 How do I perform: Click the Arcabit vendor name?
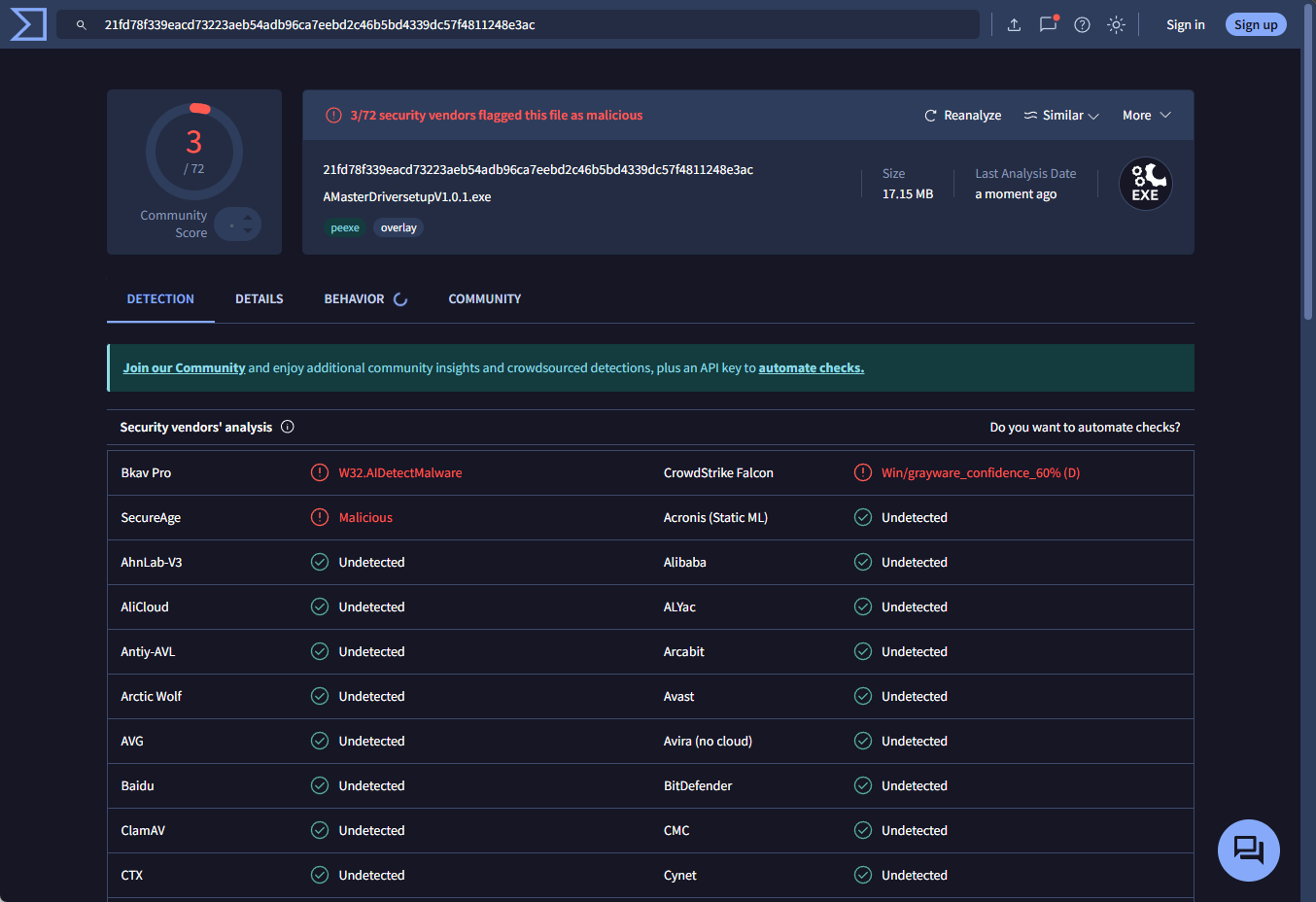(x=684, y=652)
